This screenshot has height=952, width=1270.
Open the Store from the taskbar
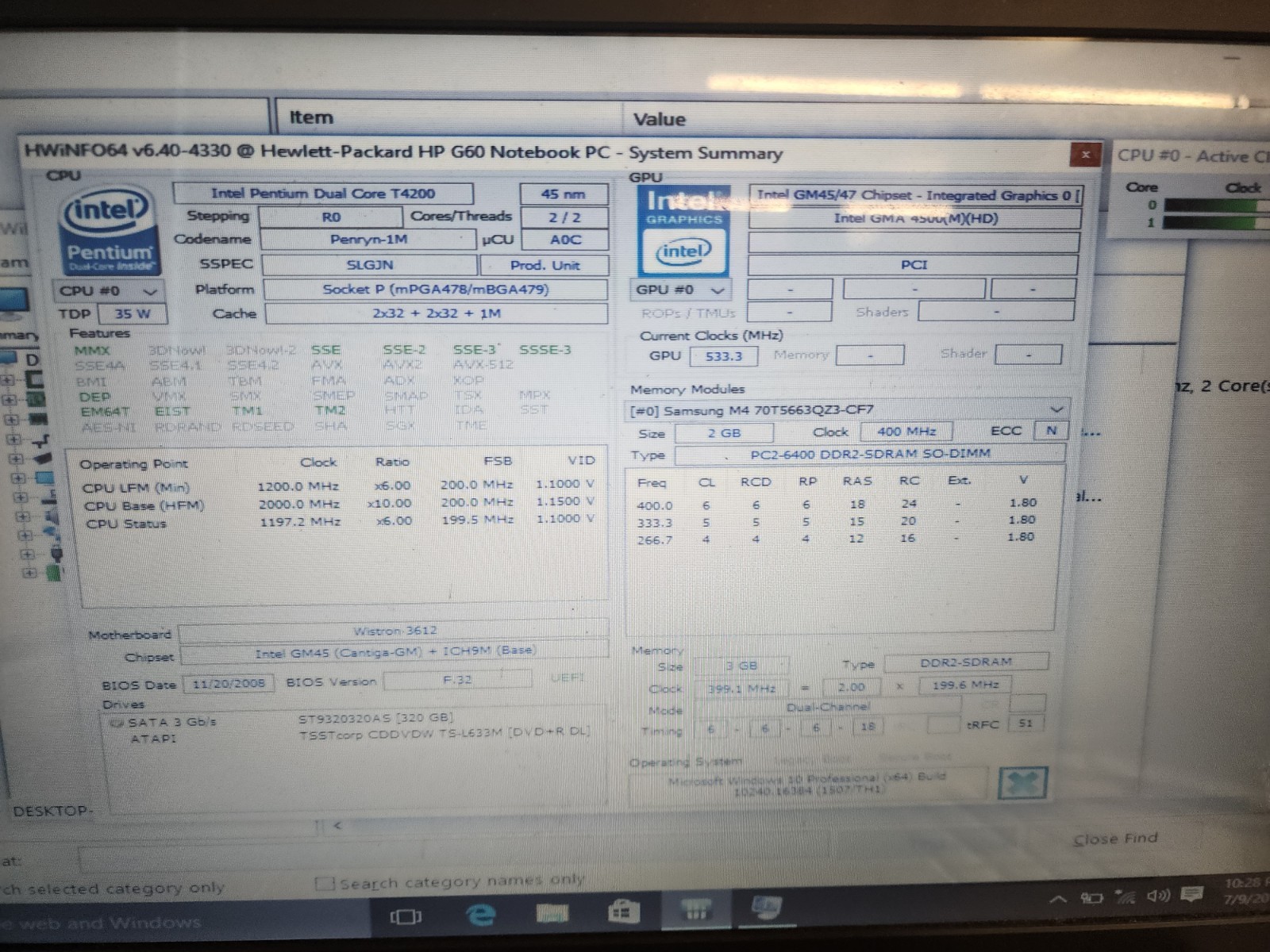[x=624, y=912]
